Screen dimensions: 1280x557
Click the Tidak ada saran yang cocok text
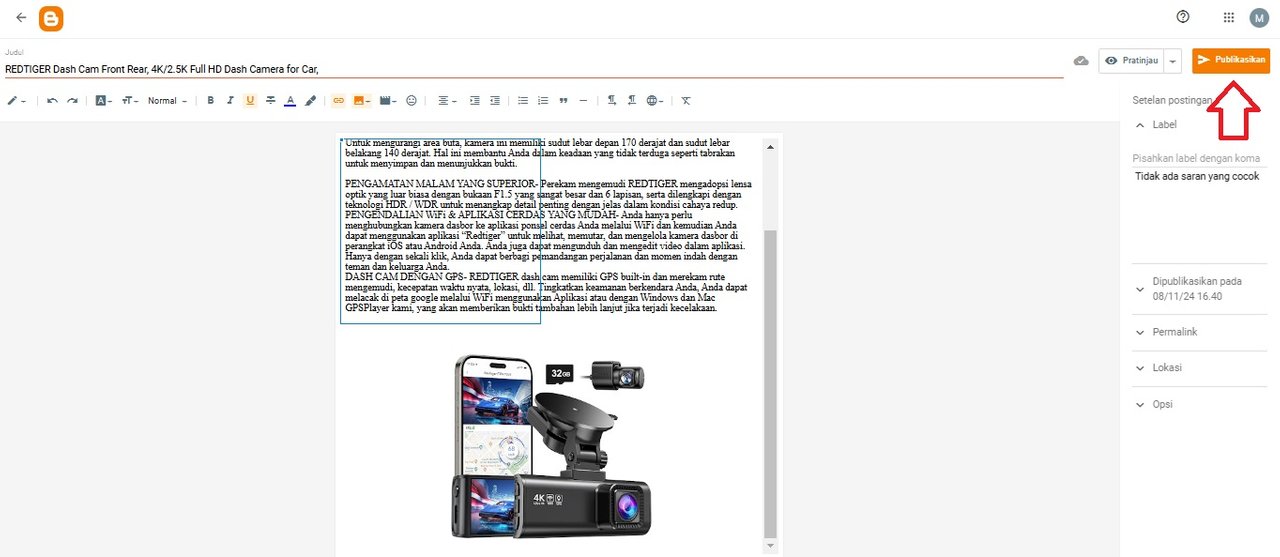[x=1197, y=176]
